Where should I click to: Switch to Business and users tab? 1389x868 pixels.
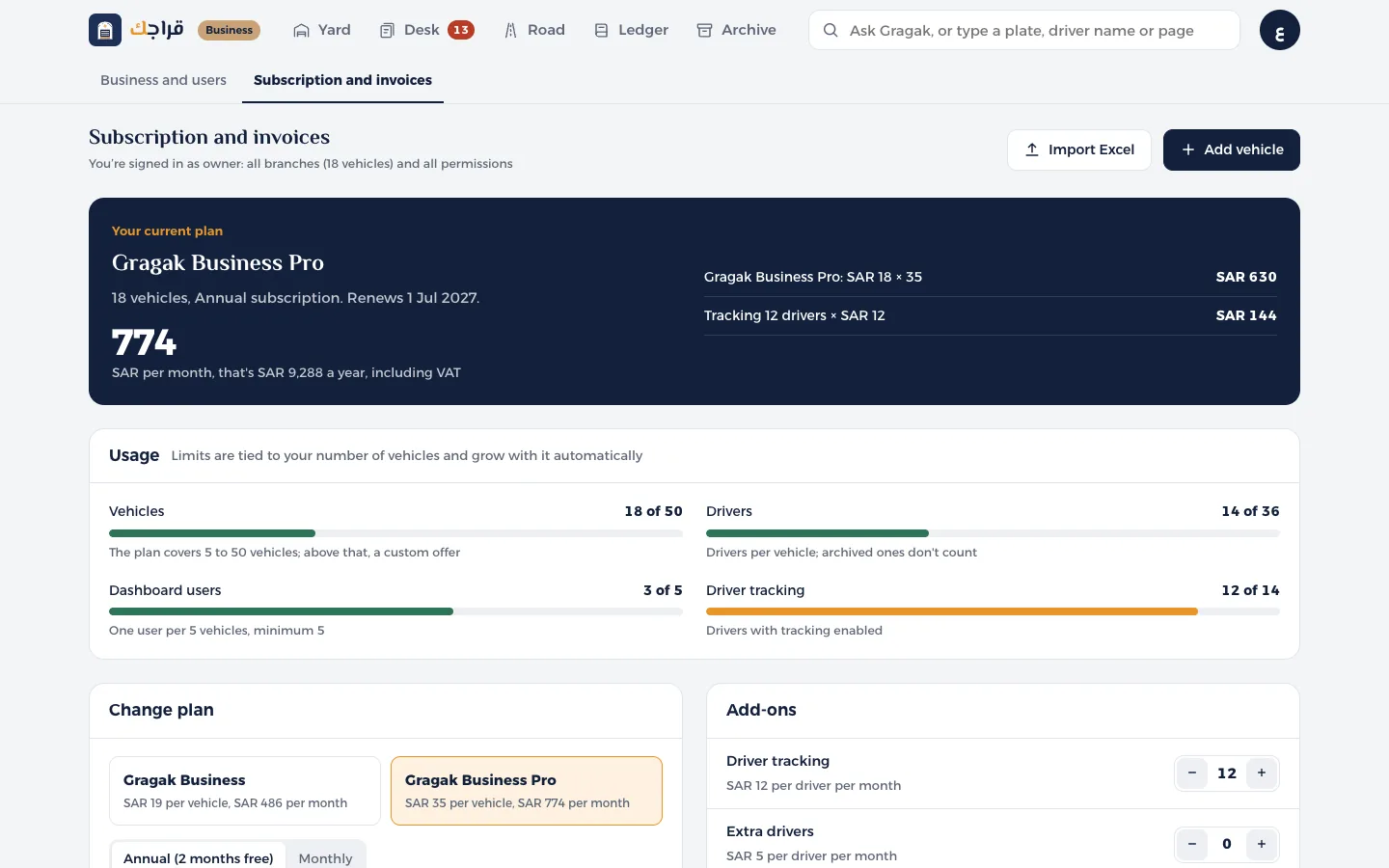pos(163,80)
